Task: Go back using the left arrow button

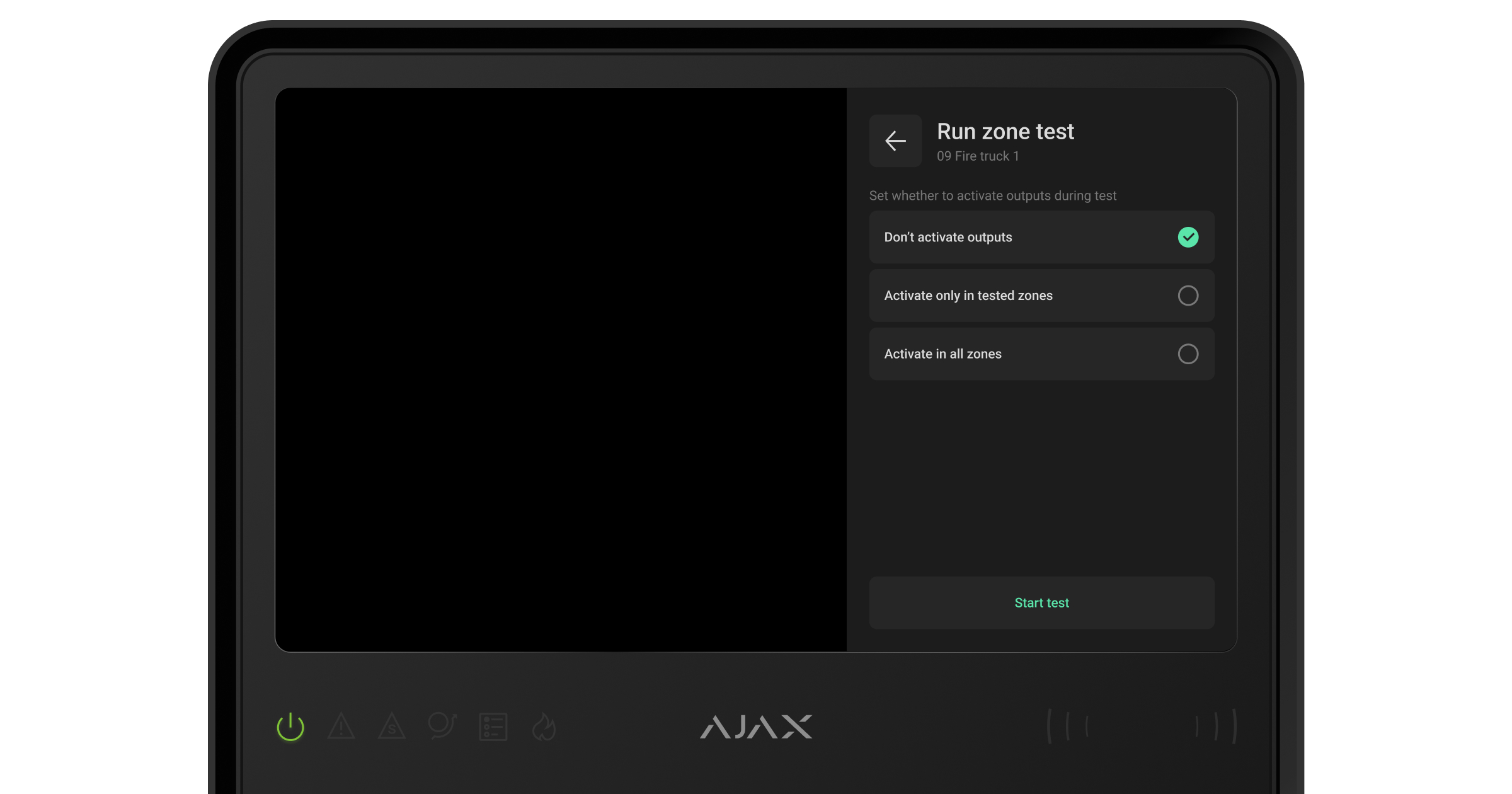Action: point(895,141)
